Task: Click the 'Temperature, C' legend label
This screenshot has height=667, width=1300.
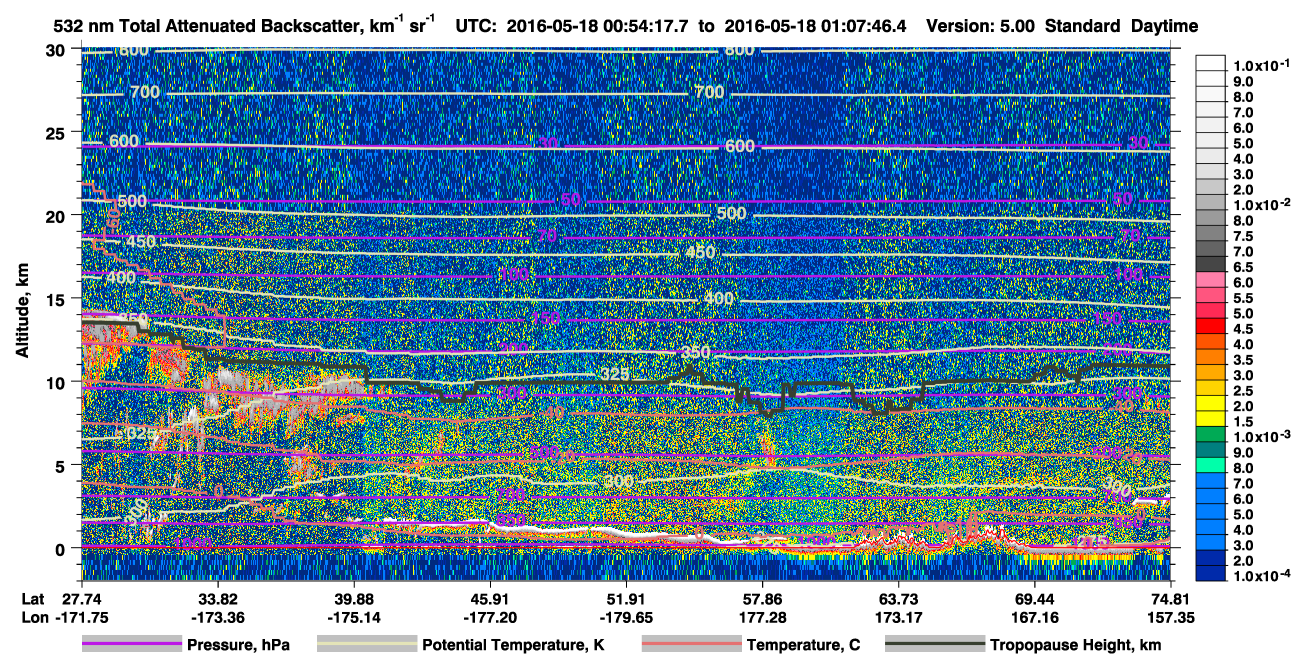Action: coord(803,646)
